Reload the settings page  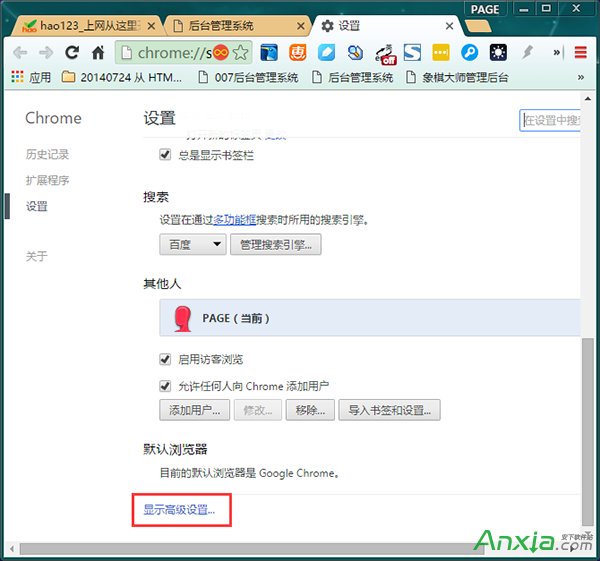(x=72, y=52)
